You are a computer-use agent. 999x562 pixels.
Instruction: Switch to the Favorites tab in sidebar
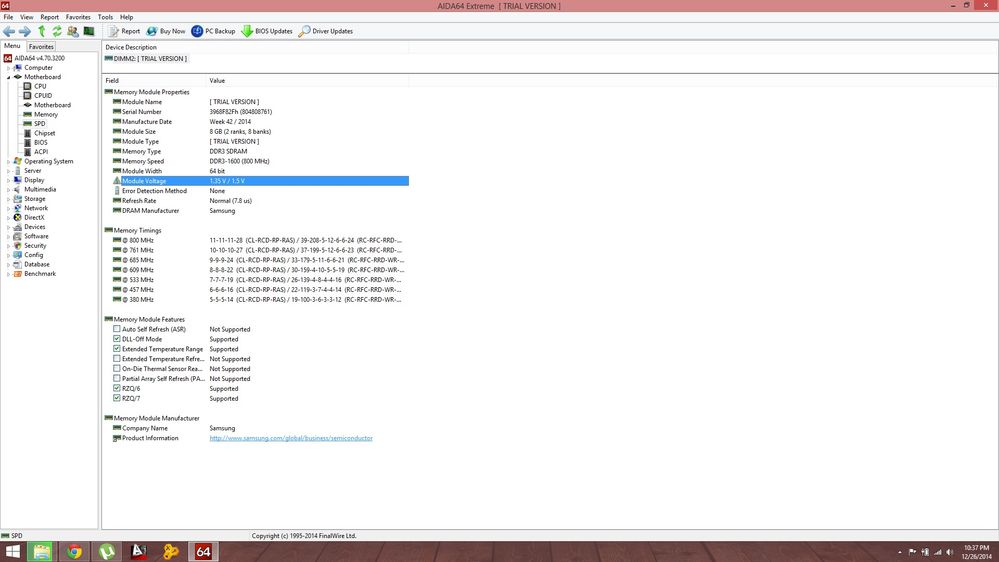coord(41,47)
